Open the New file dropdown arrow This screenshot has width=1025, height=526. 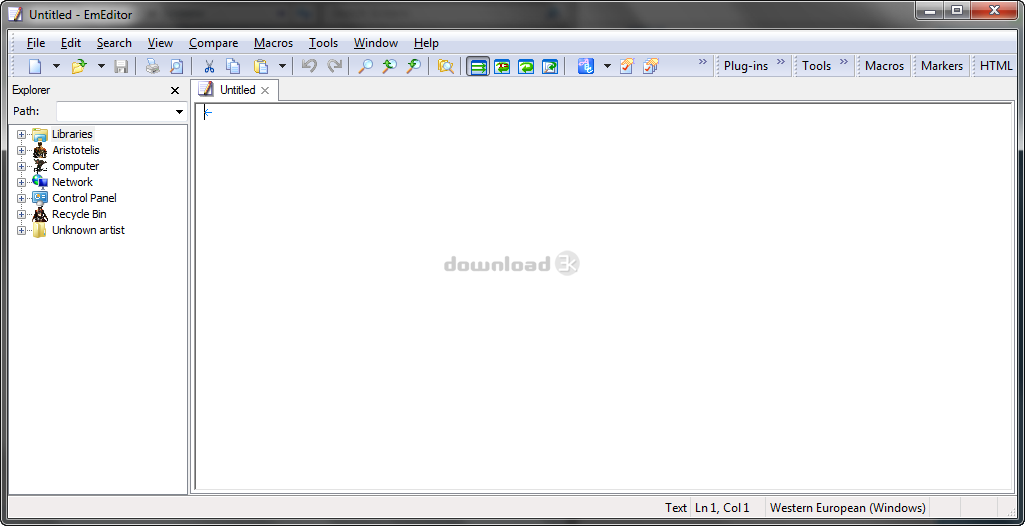[56, 66]
